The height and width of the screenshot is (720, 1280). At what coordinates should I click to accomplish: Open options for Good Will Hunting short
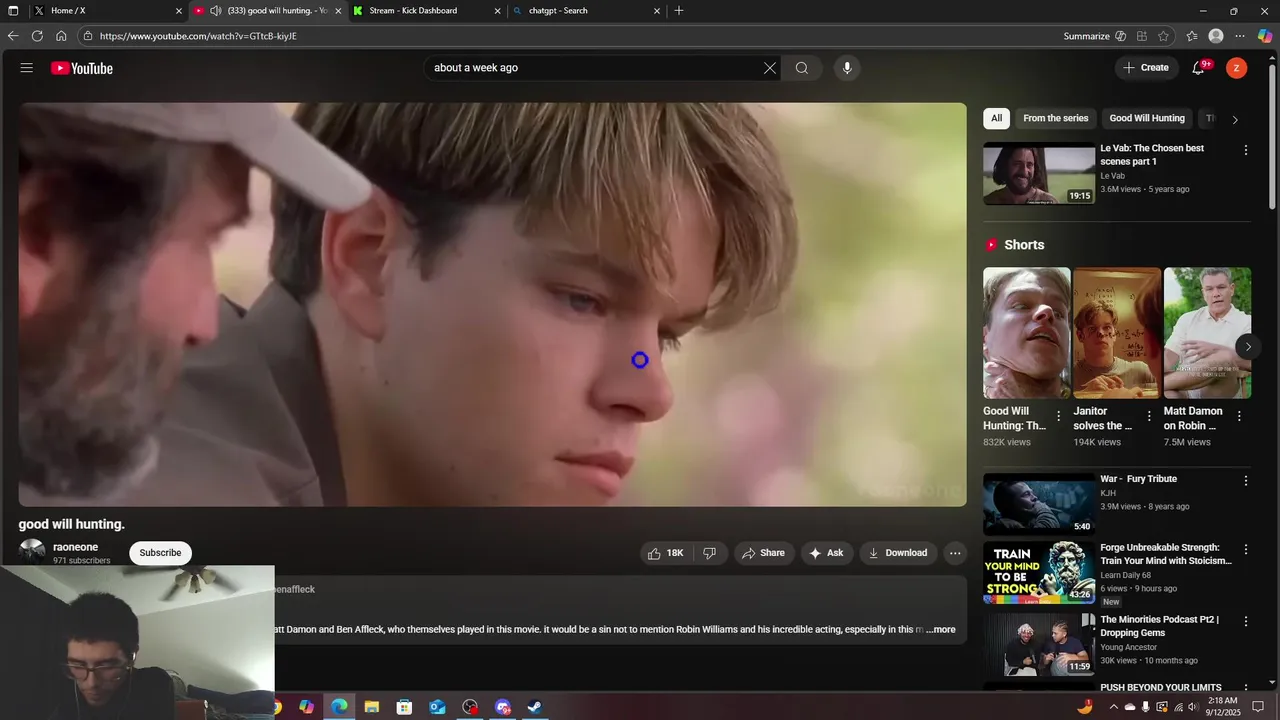pyautogui.click(x=1059, y=416)
